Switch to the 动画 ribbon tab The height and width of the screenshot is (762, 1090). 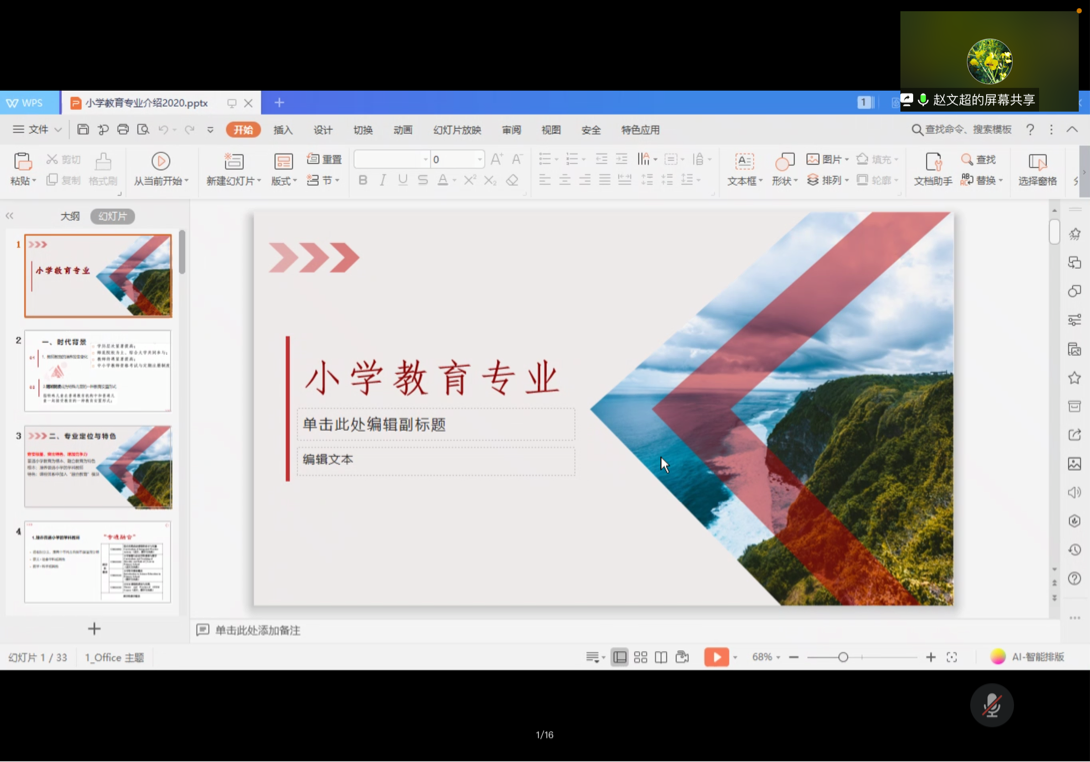pos(403,130)
